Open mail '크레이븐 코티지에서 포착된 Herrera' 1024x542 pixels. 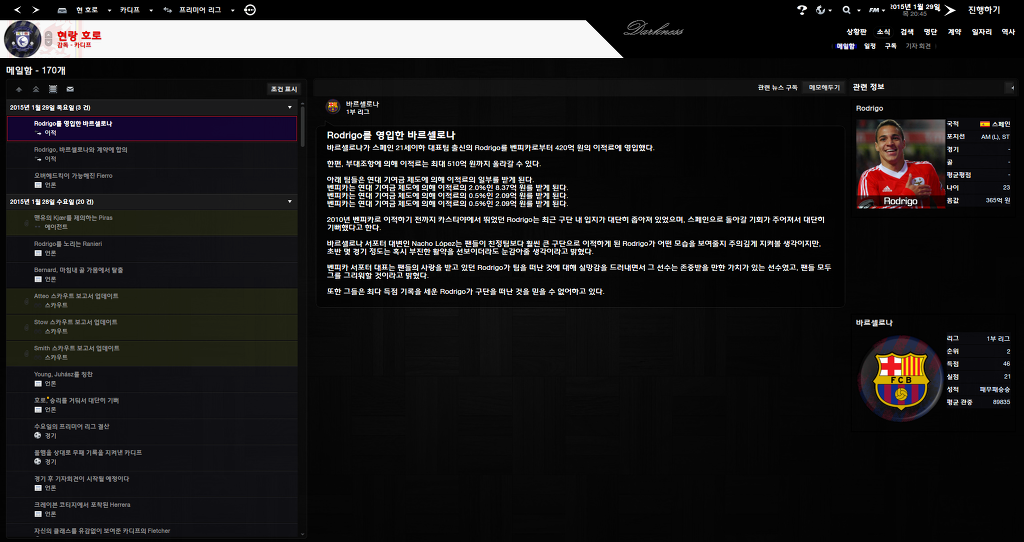pos(152,509)
